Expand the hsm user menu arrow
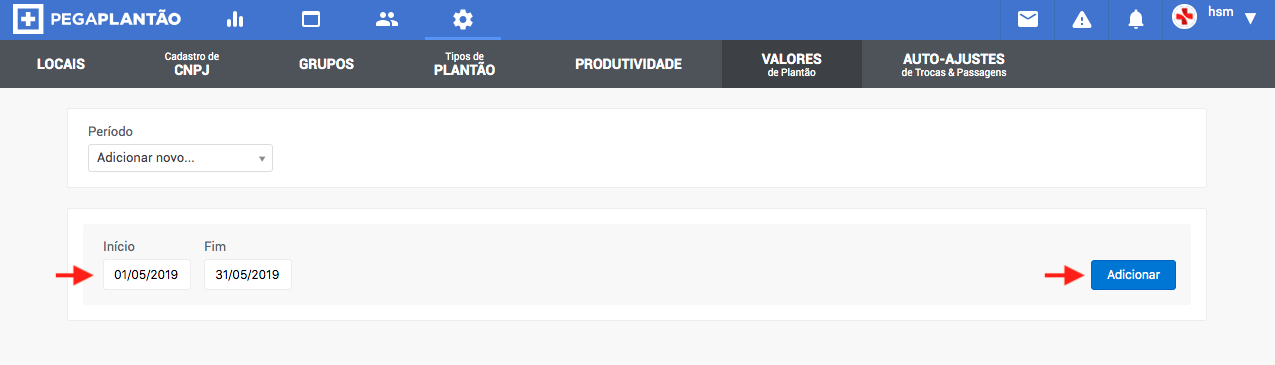Viewport: 1275px width, 365px height. pyautogui.click(x=1250, y=19)
